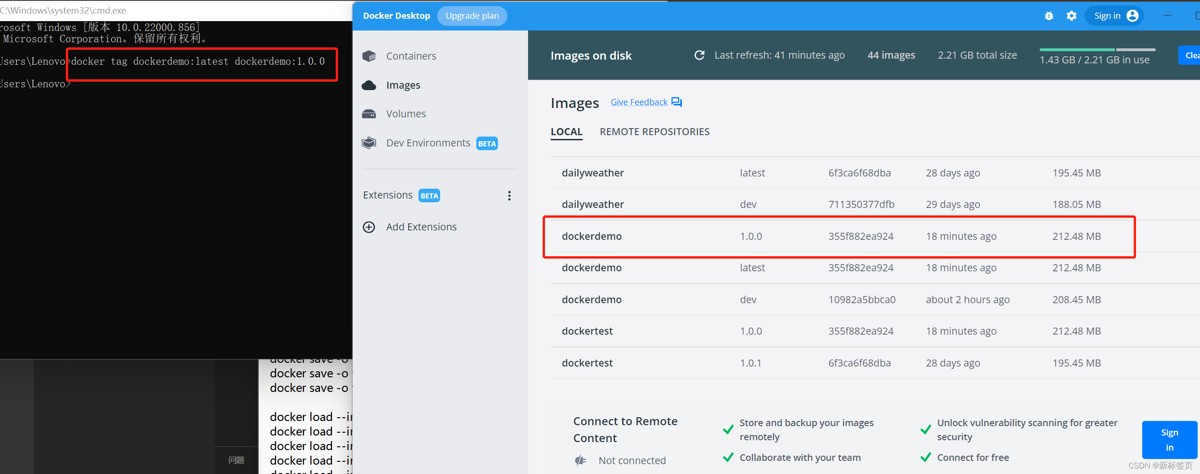
Task: Click the Upgrade plan button
Action: pyautogui.click(x=472, y=16)
